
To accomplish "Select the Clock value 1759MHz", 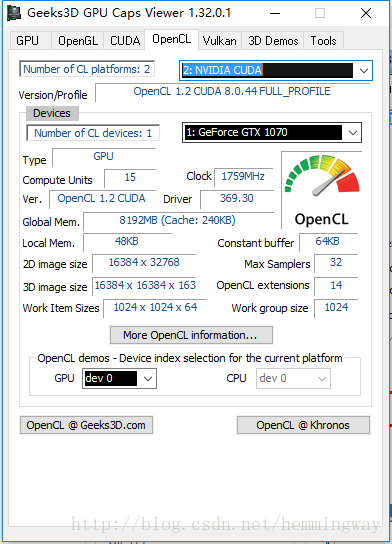I will [243, 177].
